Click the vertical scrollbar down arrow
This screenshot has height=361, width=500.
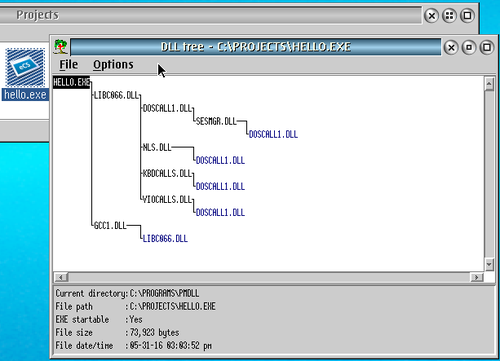489,264
